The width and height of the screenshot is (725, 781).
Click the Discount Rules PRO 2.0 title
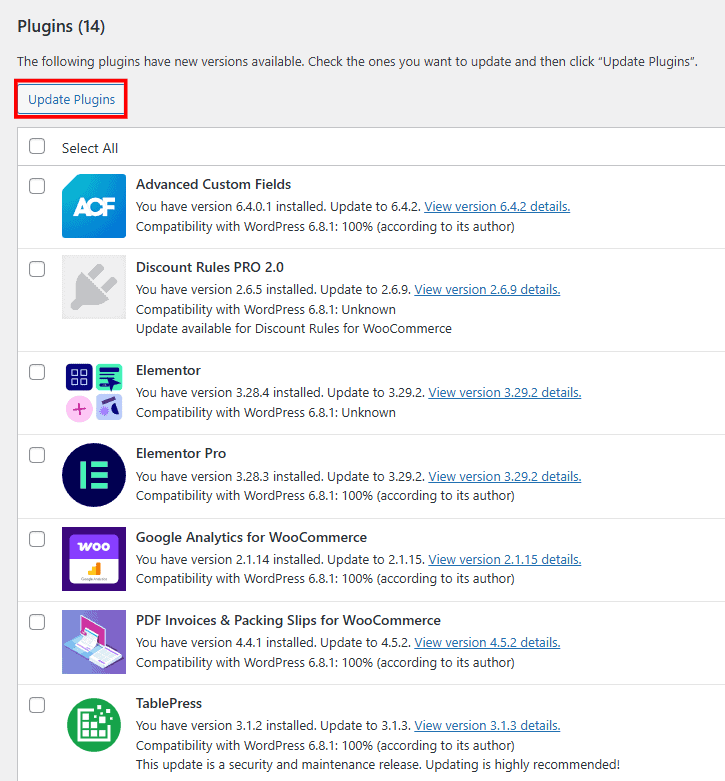click(x=210, y=267)
